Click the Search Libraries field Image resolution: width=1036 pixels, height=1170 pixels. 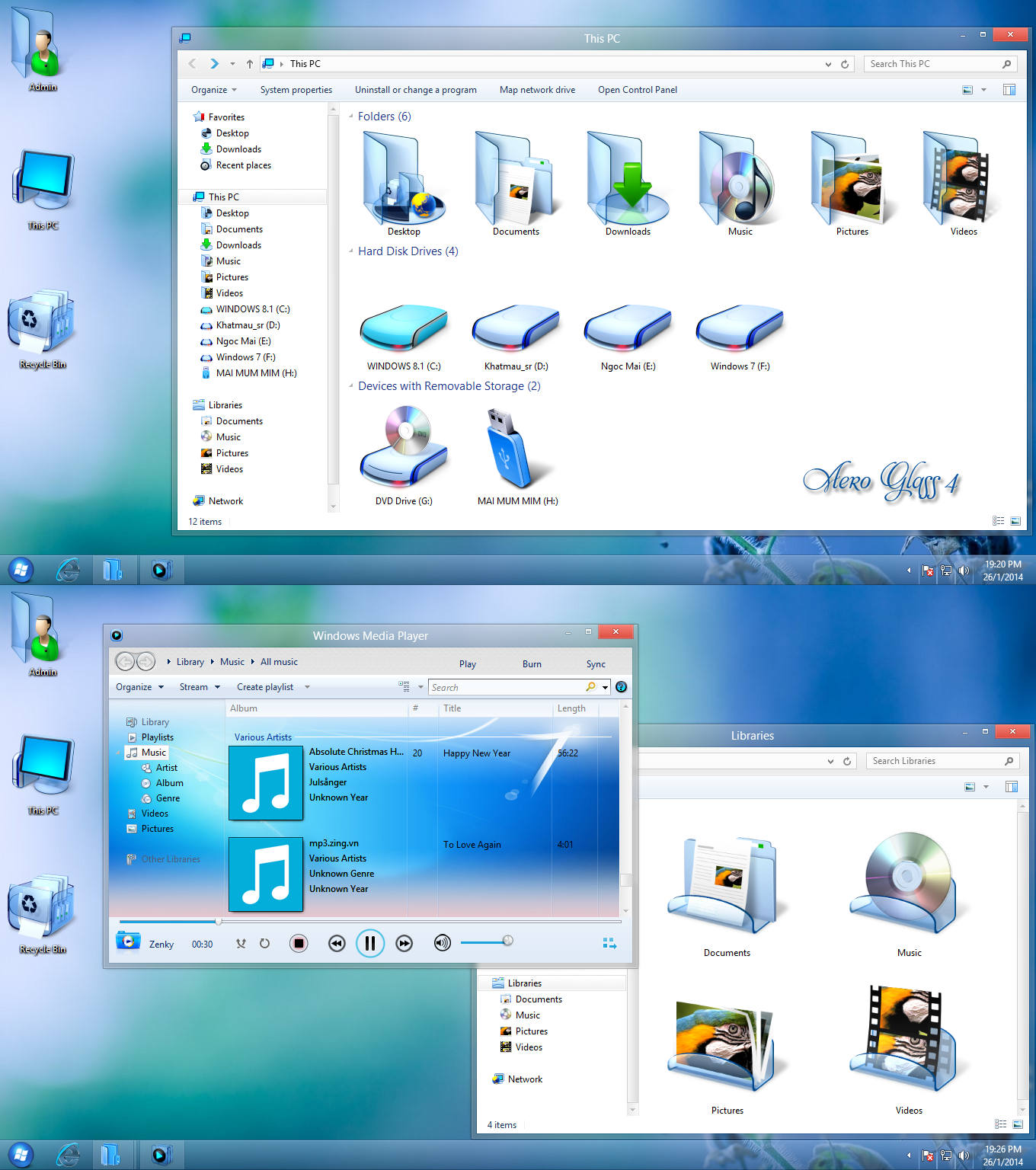943,761
